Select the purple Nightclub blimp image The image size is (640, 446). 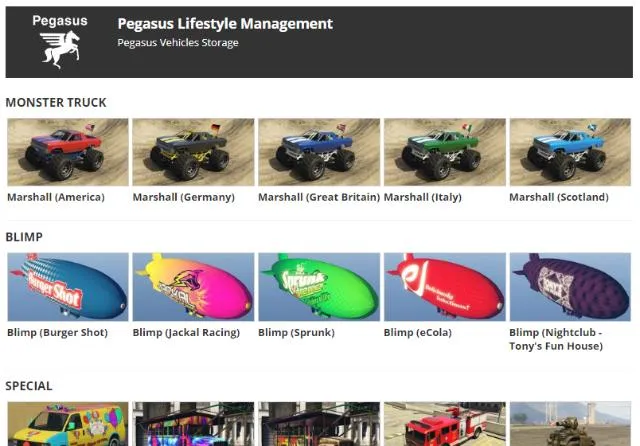click(570, 287)
